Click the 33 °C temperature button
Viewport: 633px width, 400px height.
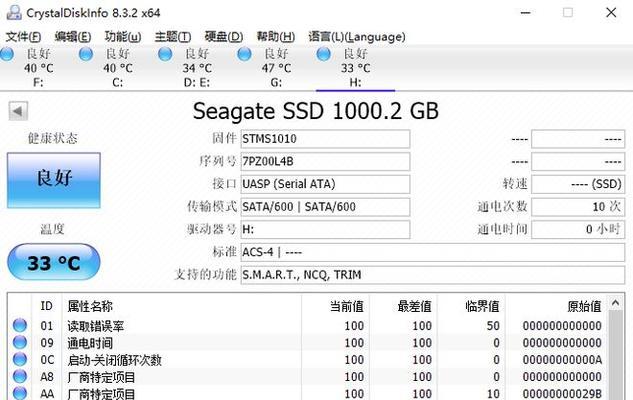54,262
